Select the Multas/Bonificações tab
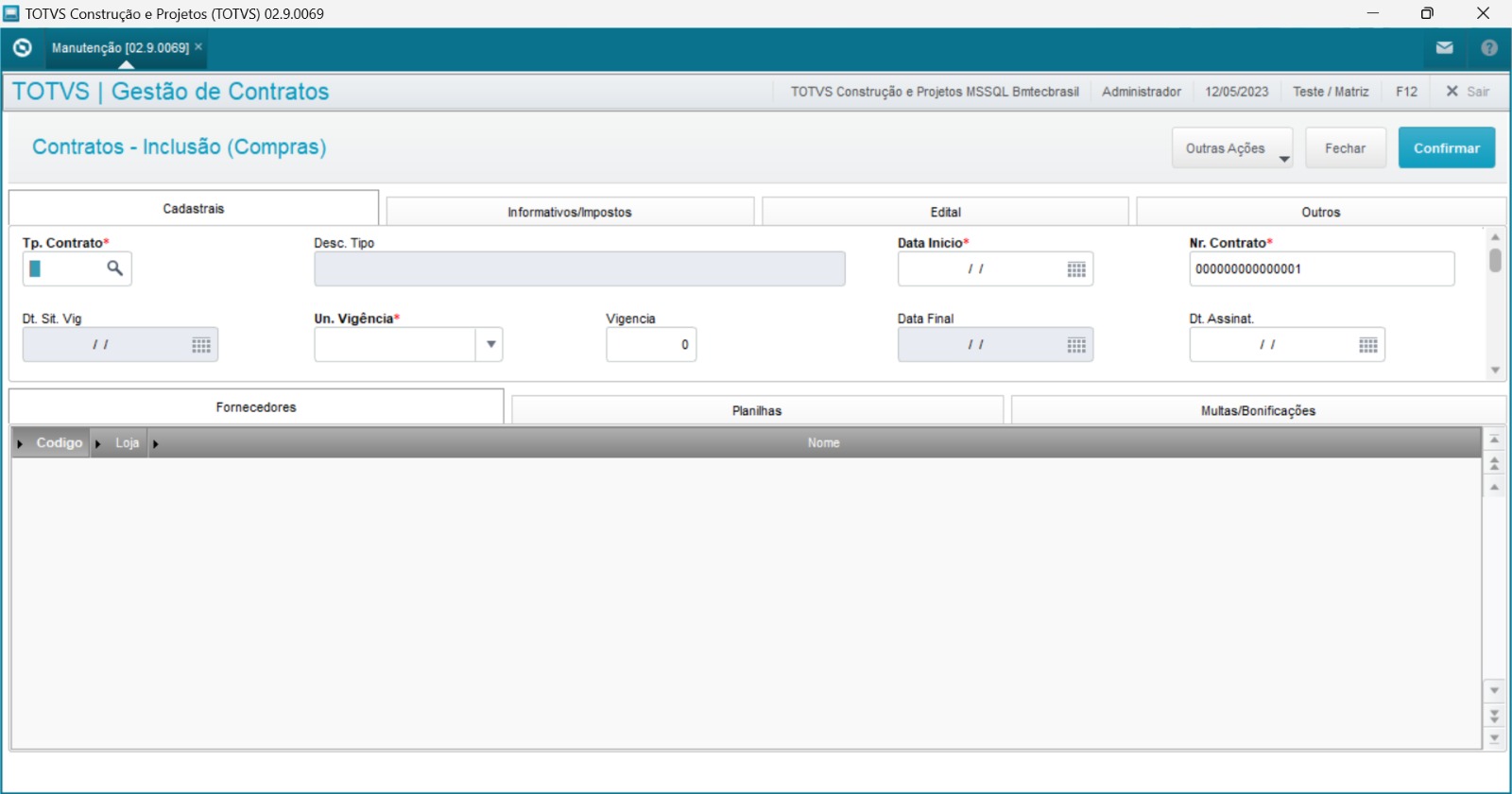This screenshot has width=1512, height=794. [x=1258, y=410]
